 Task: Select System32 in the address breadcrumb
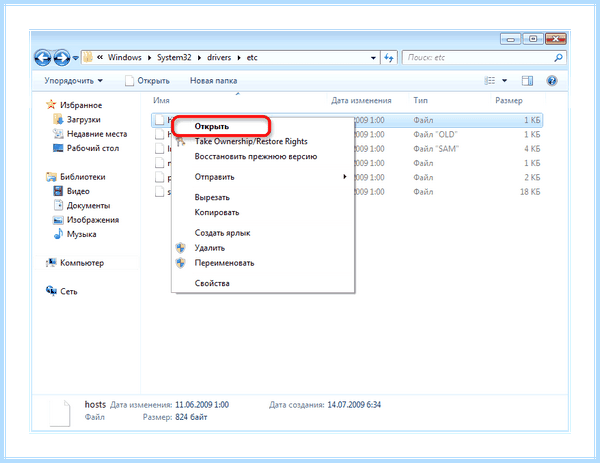pos(174,57)
